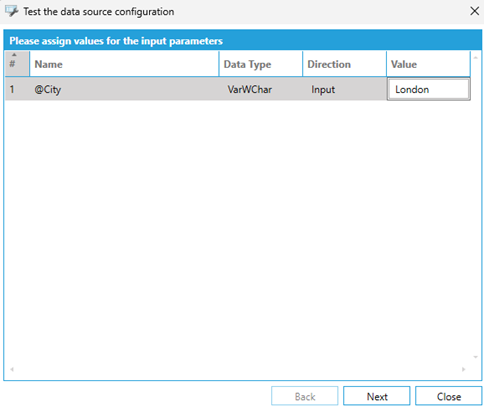Close the data source test dialog
Screen dimensions: 484x407
[474, 11]
